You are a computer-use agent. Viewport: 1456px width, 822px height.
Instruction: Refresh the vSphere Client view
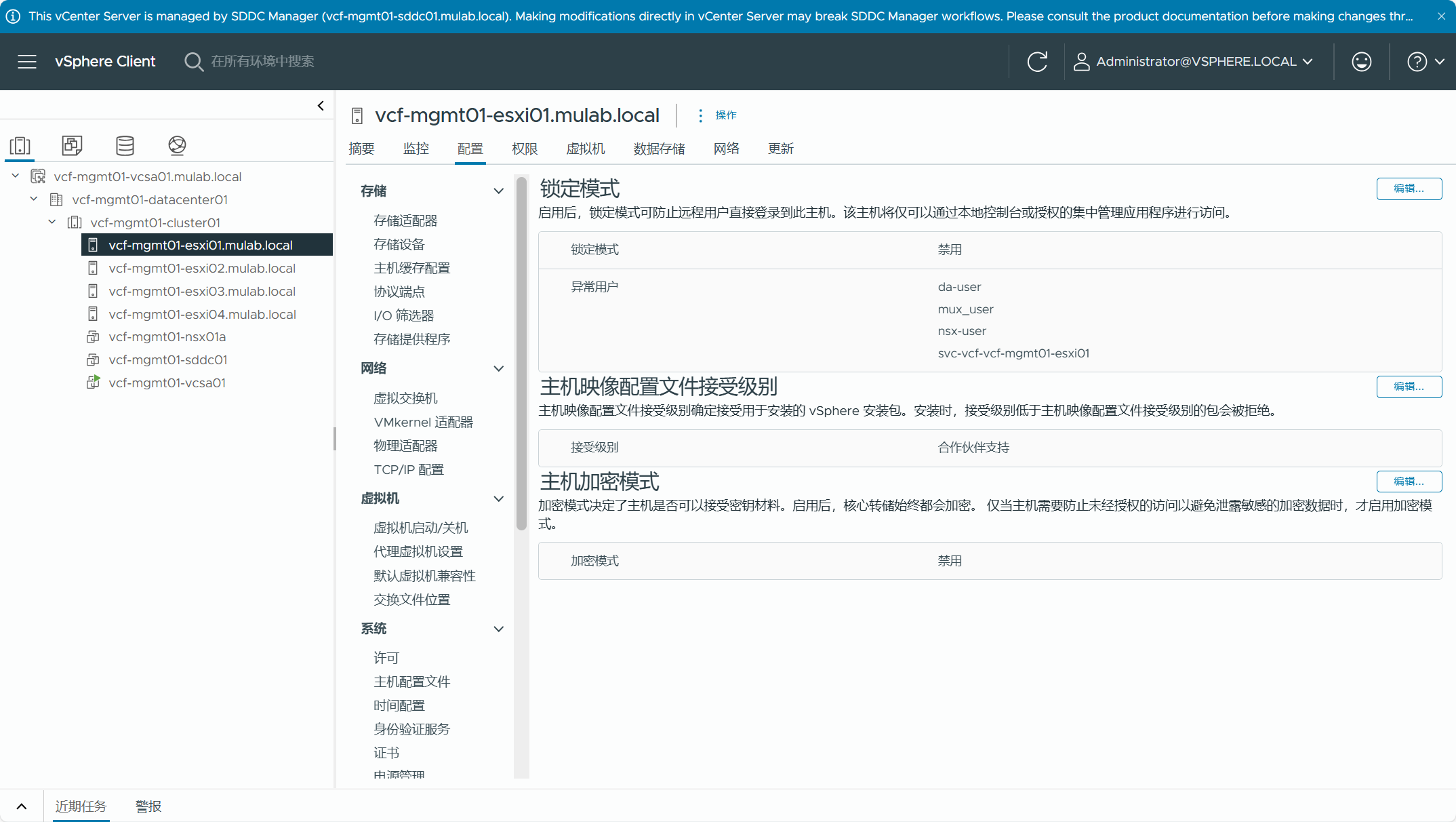point(1037,62)
